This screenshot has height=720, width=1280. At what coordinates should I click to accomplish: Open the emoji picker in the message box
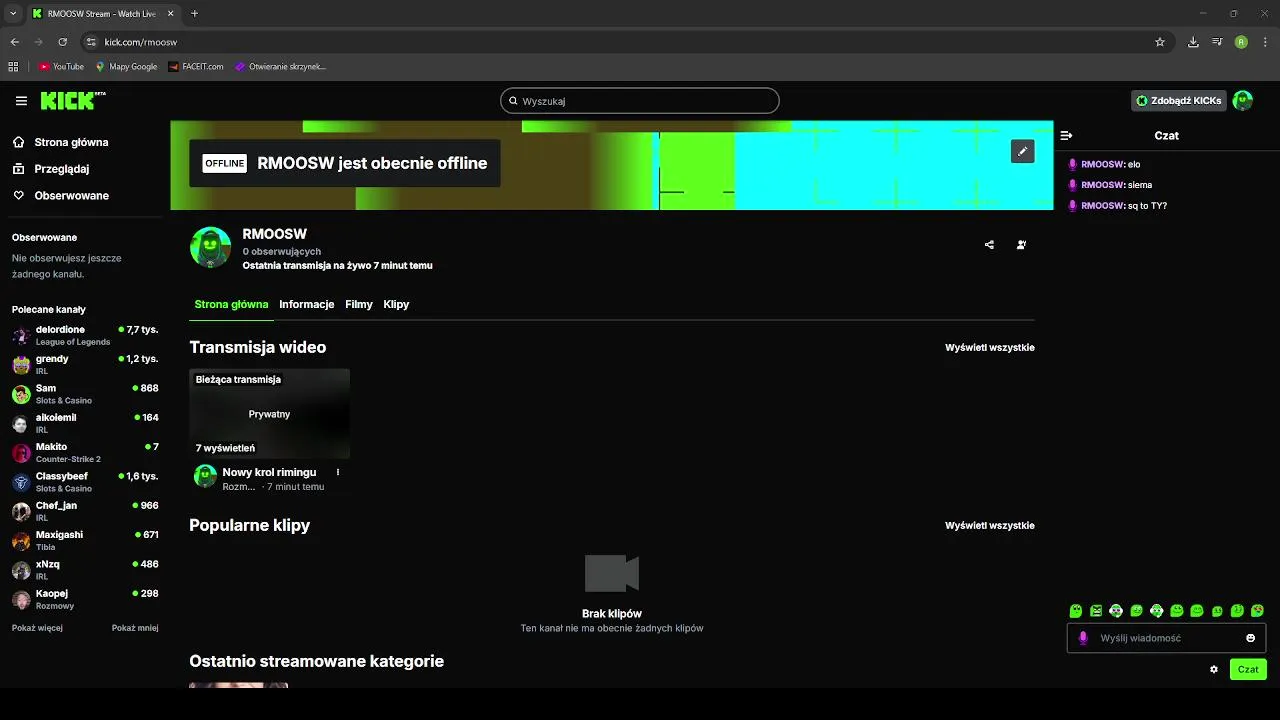click(x=1250, y=638)
